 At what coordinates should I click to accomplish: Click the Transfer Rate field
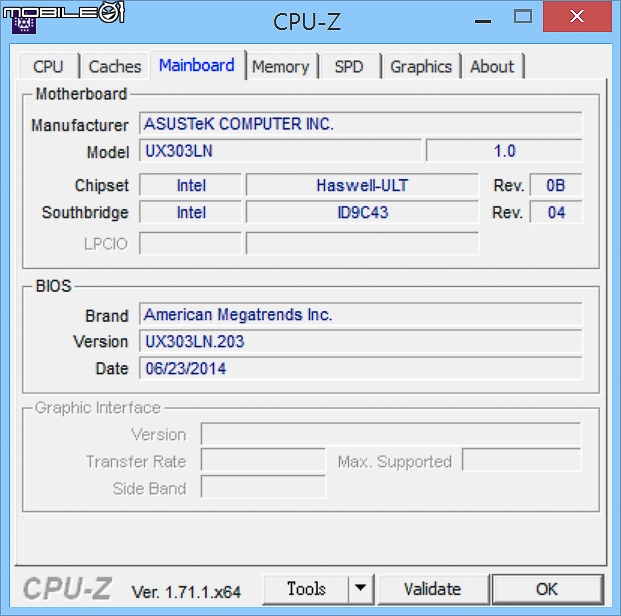[x=263, y=460]
